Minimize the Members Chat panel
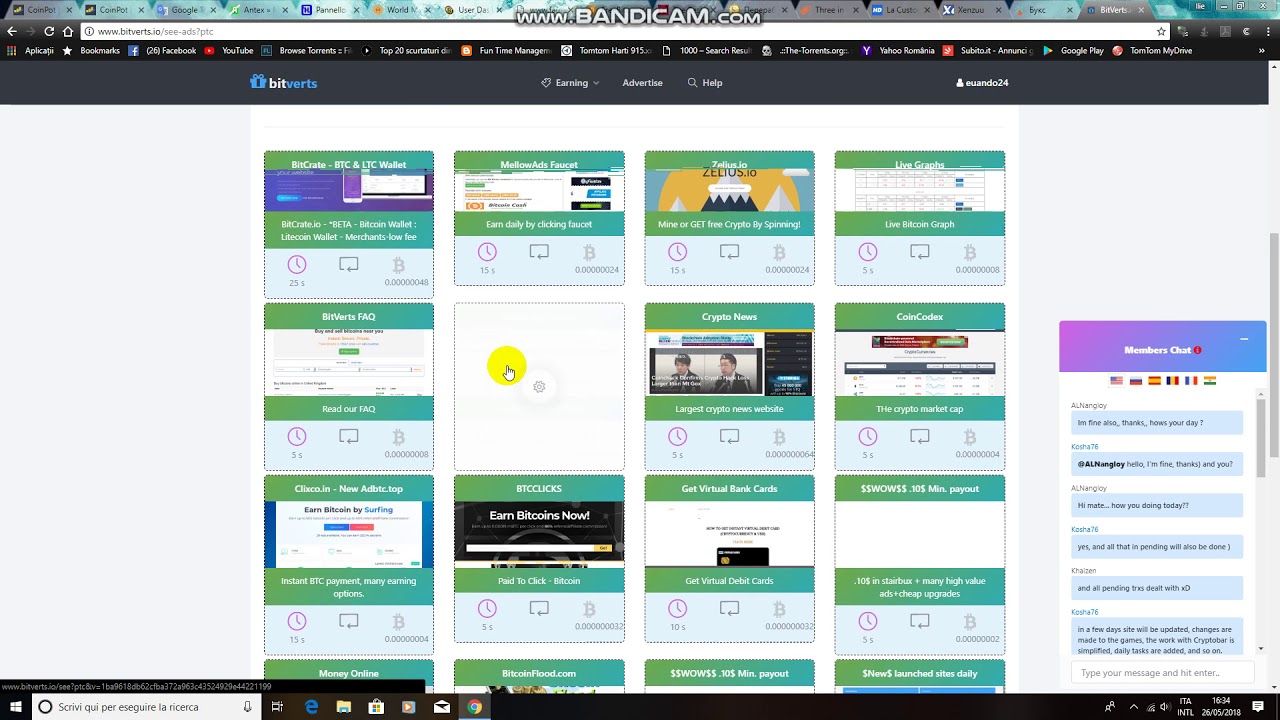Viewport: 1280px width, 720px height. [1244, 339]
